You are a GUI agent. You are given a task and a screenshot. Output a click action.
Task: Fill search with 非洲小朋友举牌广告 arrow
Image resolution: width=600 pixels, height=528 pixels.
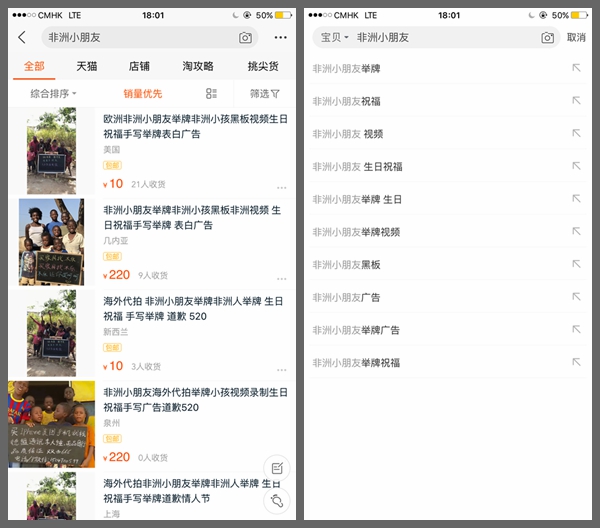[x=576, y=329]
